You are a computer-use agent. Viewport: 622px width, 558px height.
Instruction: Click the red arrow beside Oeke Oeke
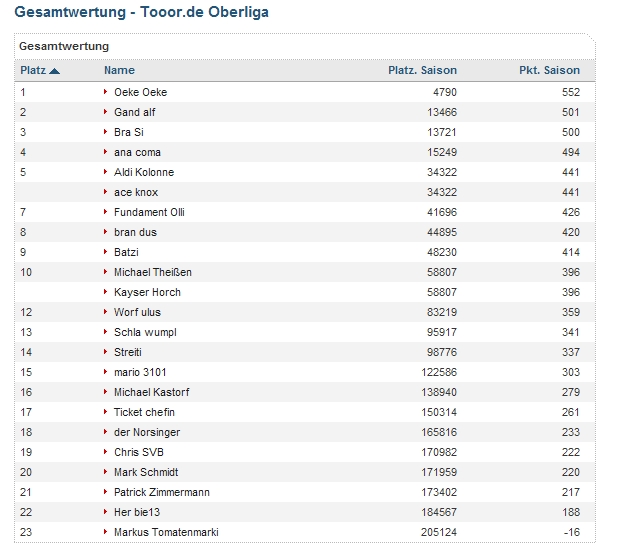[106, 92]
